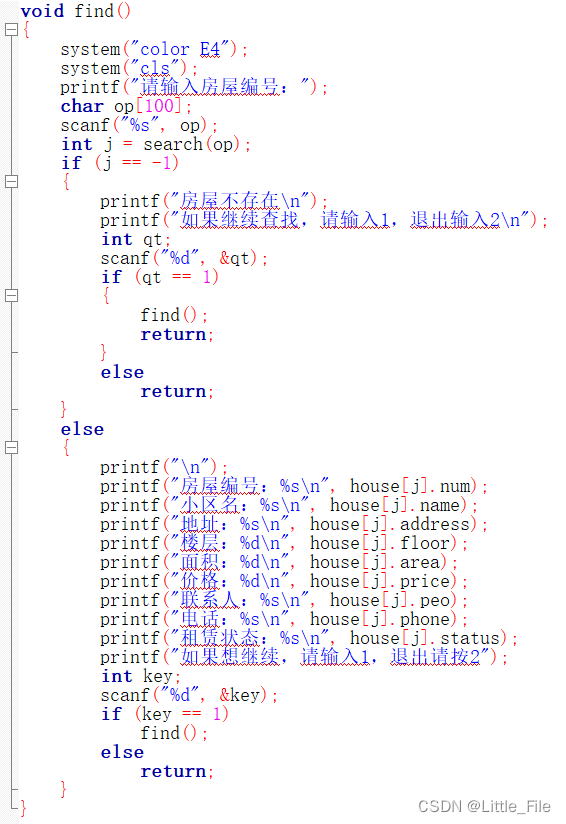Viewport: 566px width, 824px height.
Task: Click the printf "如果继续查找" line
Action: (x=324, y=220)
